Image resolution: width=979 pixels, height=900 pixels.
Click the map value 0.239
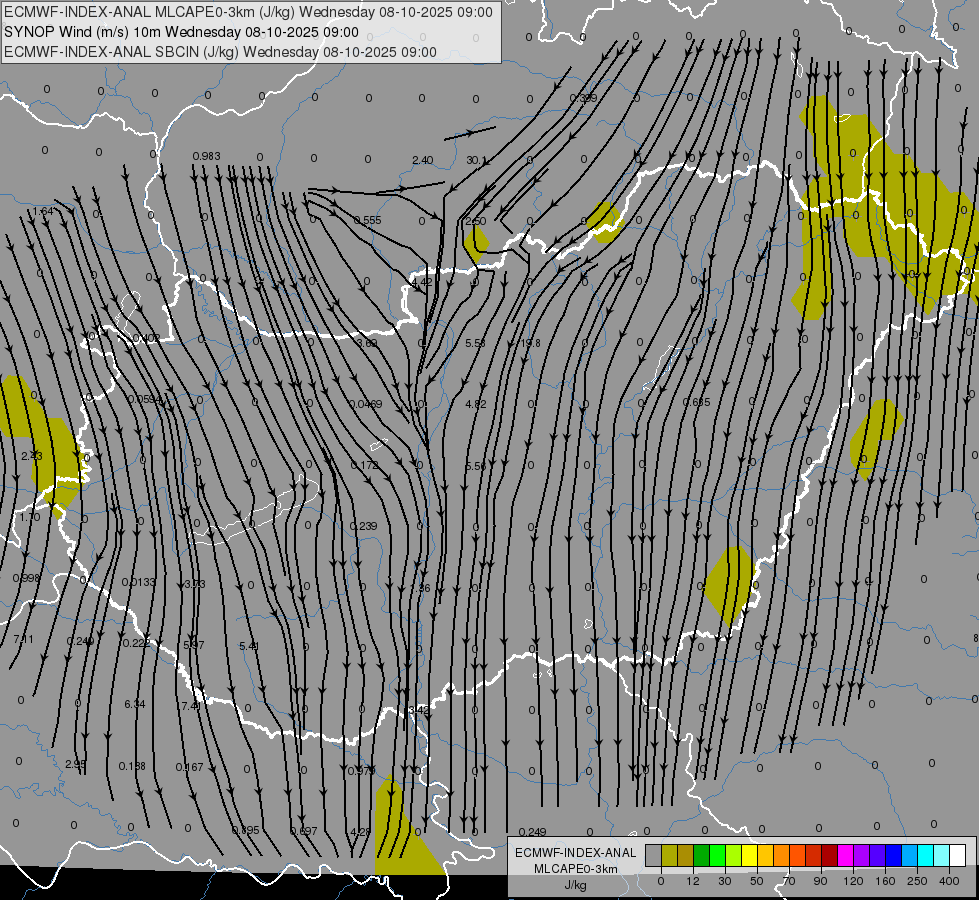click(363, 526)
